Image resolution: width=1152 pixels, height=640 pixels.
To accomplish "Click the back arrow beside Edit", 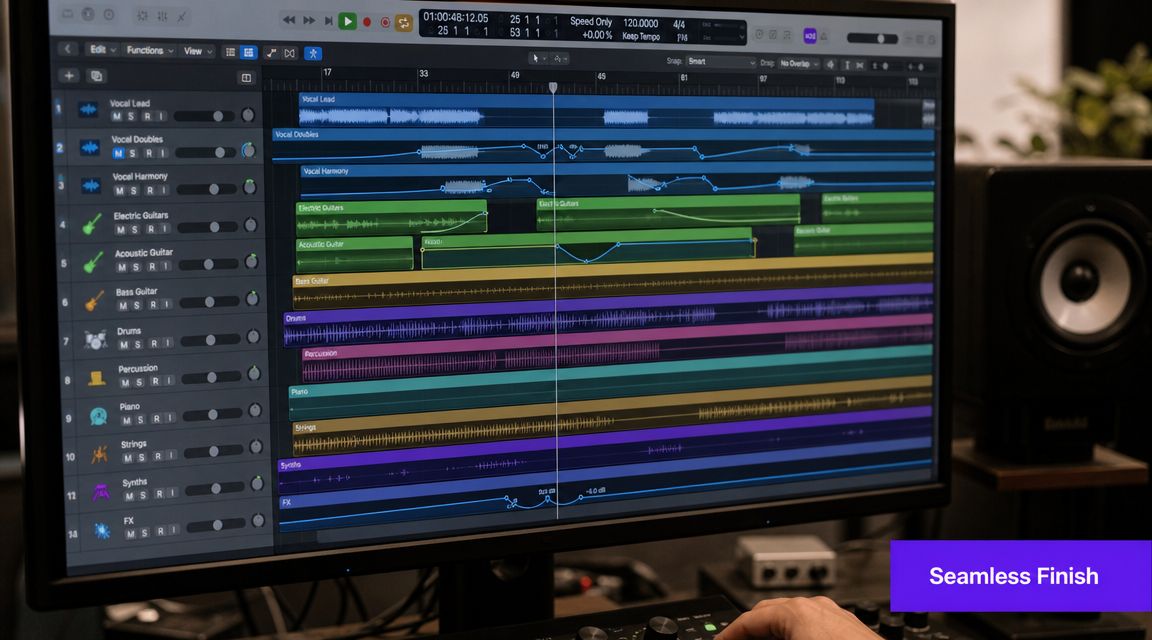I will [x=68, y=48].
